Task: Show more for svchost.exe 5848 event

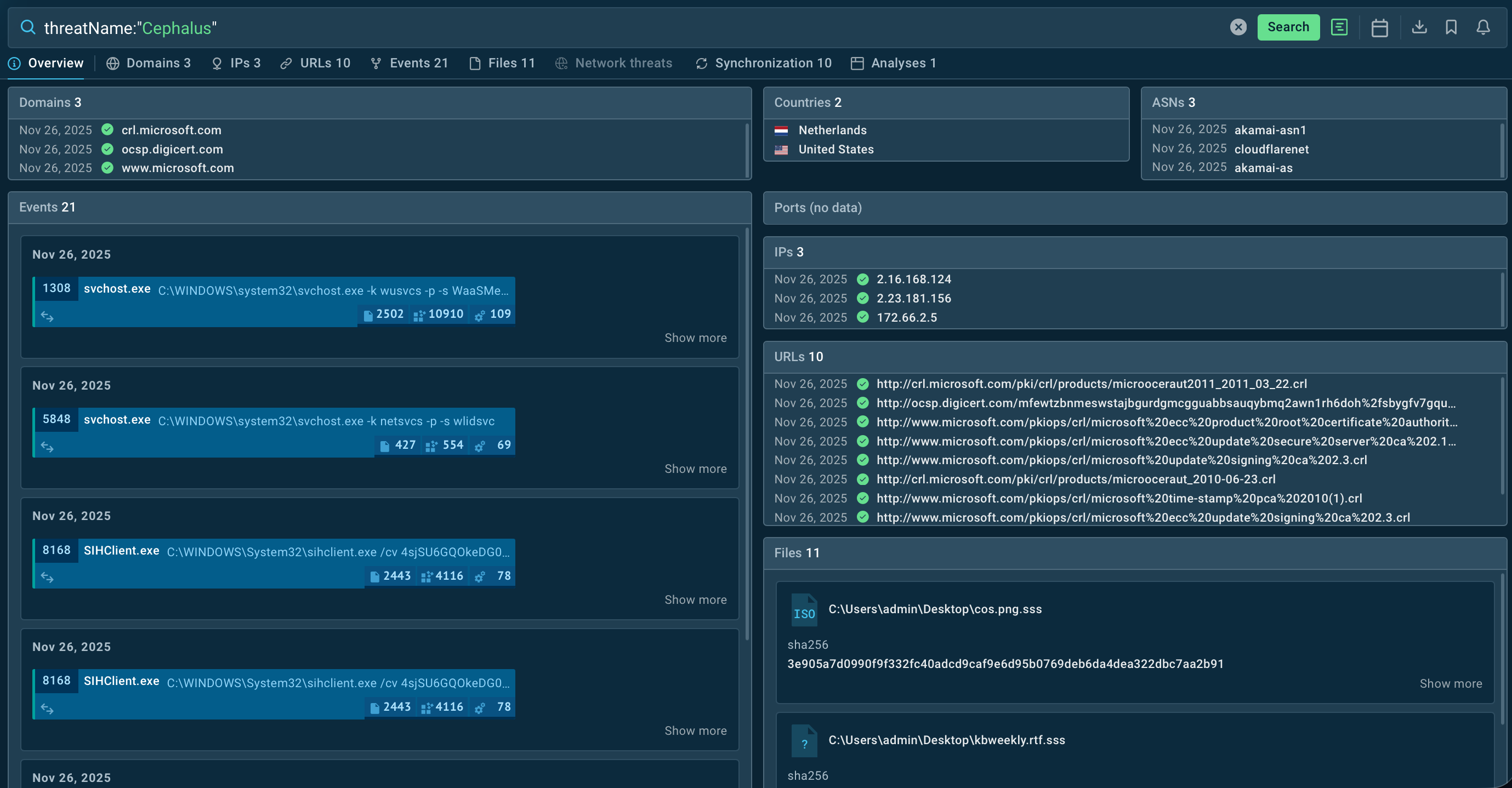Action: pyautogui.click(x=695, y=469)
